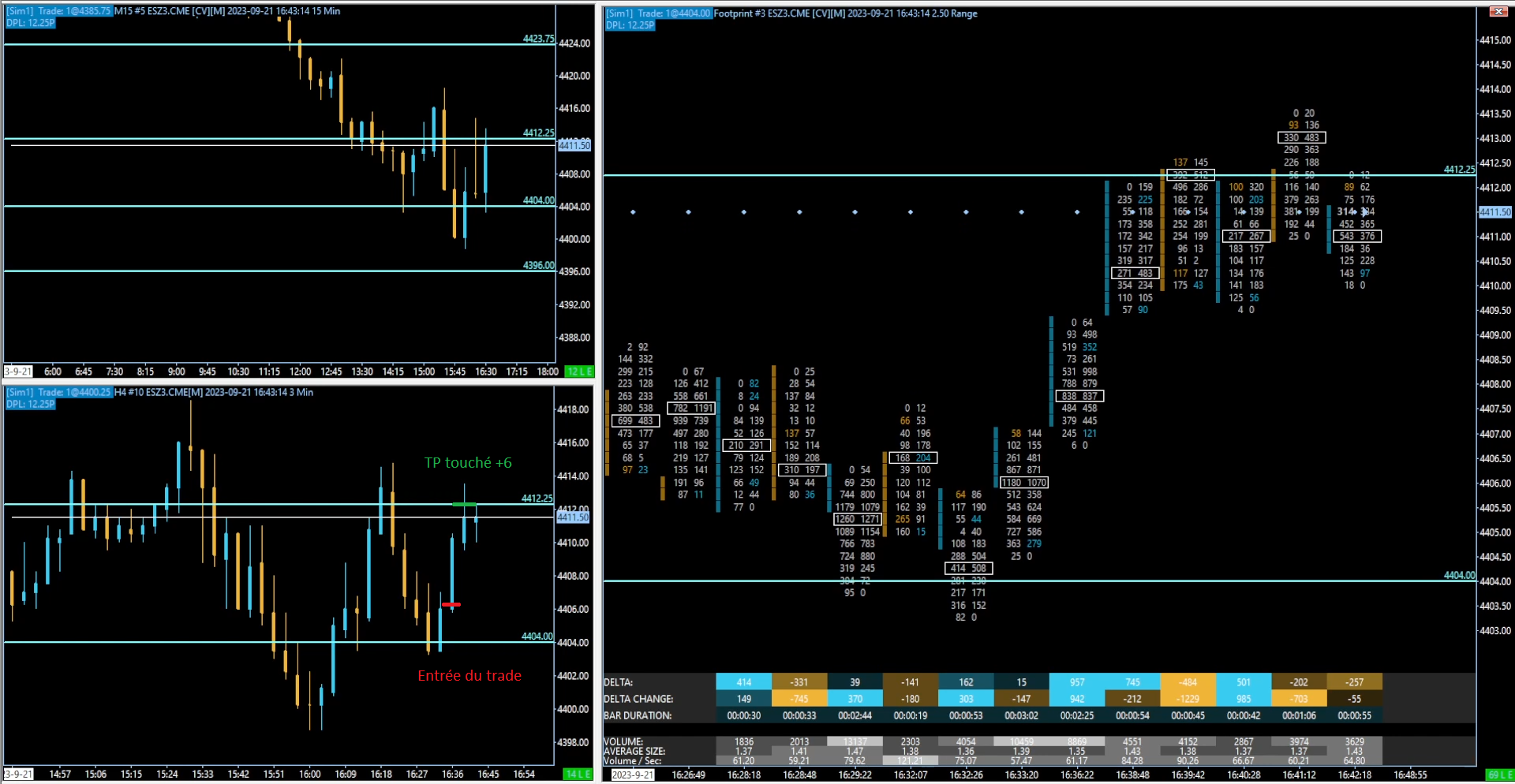Screen dimensions: 1515x784
Task: Click the BAR DURATION cell 00:02:44
Action: tap(855, 715)
